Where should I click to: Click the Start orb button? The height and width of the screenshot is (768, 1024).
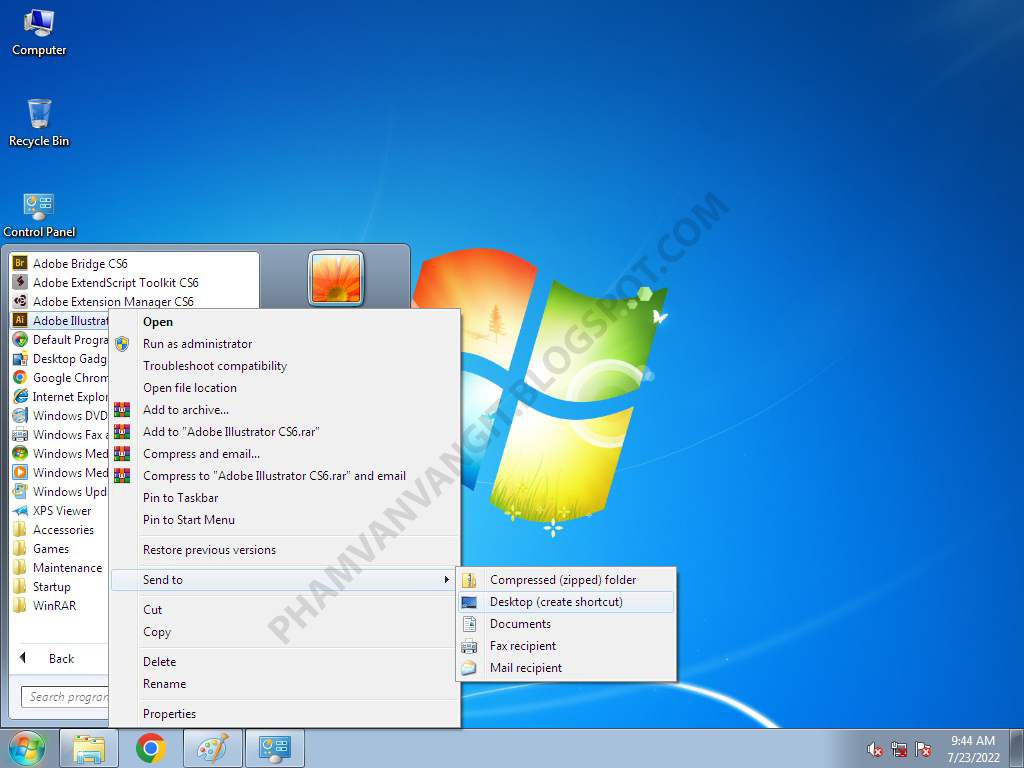point(27,748)
